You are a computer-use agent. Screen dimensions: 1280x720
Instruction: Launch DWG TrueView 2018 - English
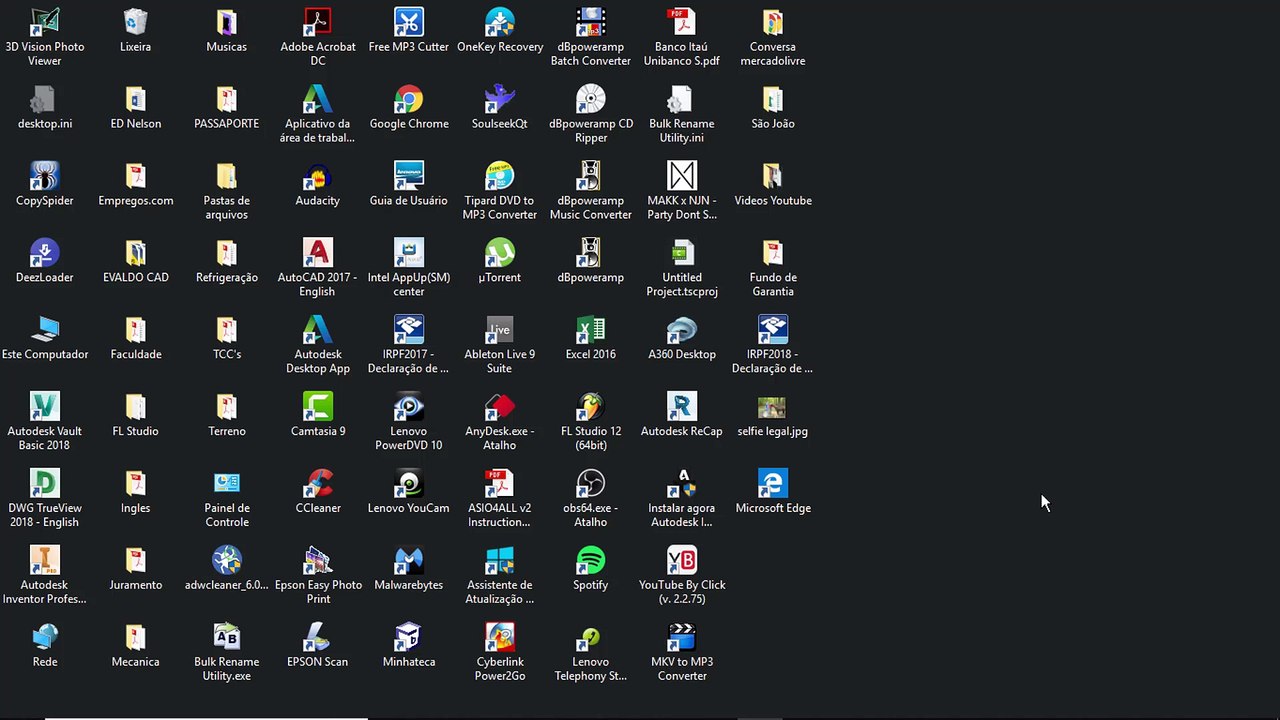coord(45,485)
